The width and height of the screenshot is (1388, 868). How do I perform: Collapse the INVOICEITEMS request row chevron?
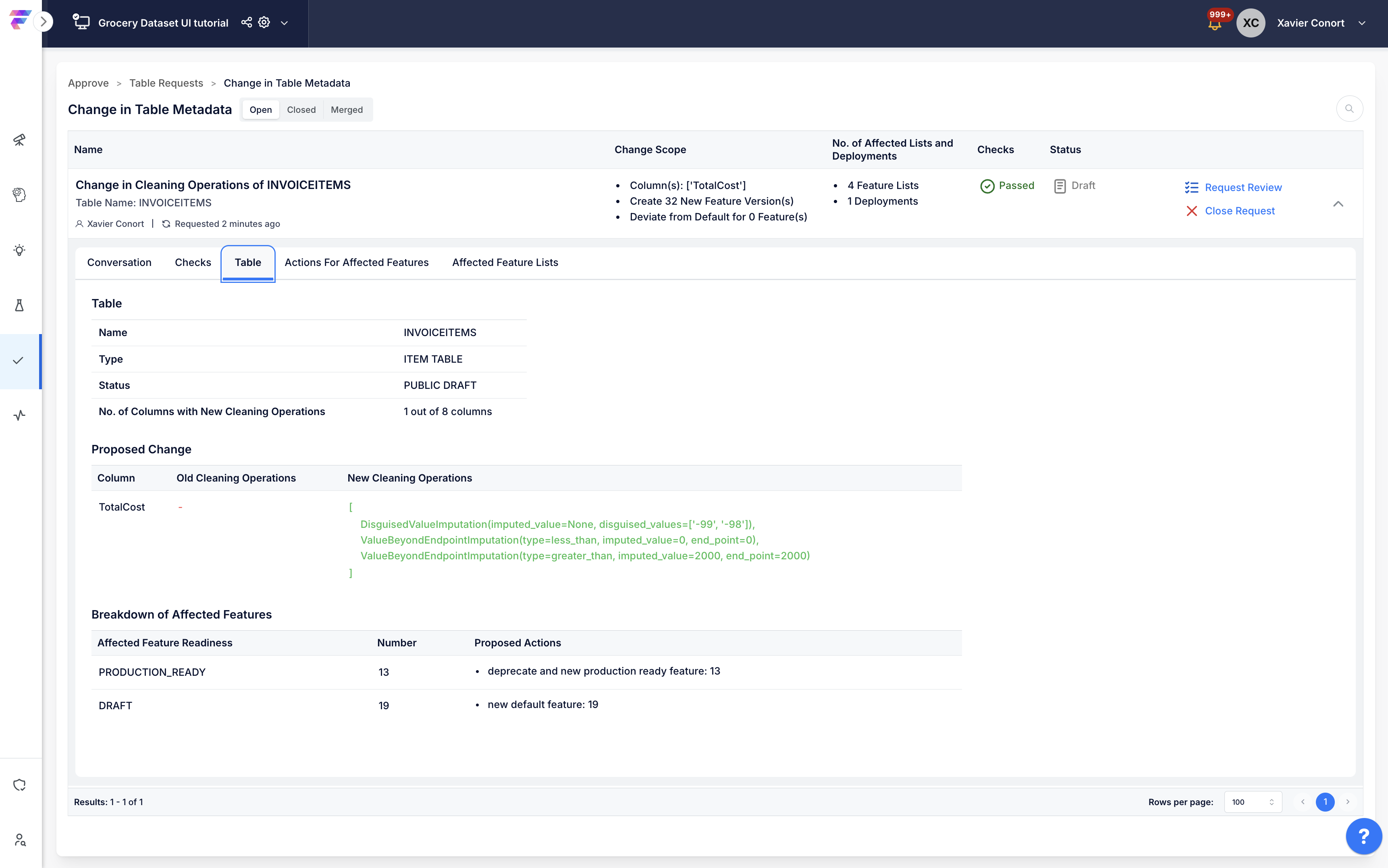(x=1338, y=204)
